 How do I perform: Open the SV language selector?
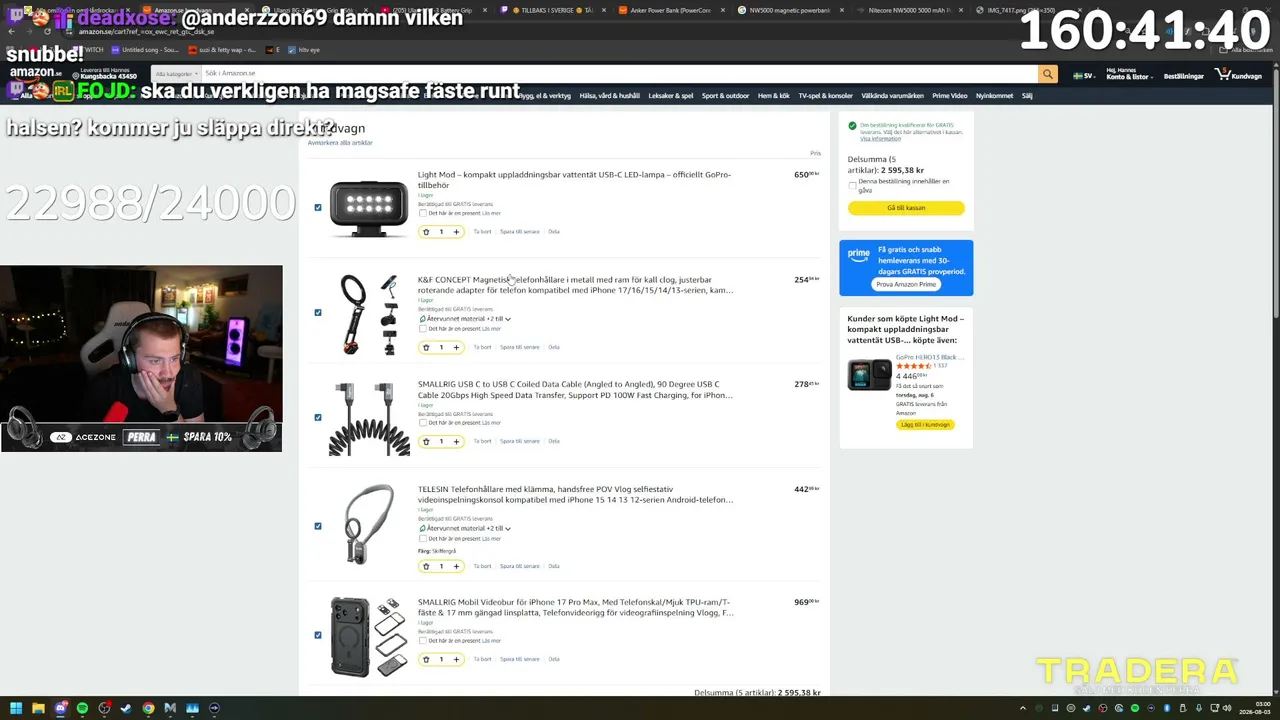point(1083,76)
